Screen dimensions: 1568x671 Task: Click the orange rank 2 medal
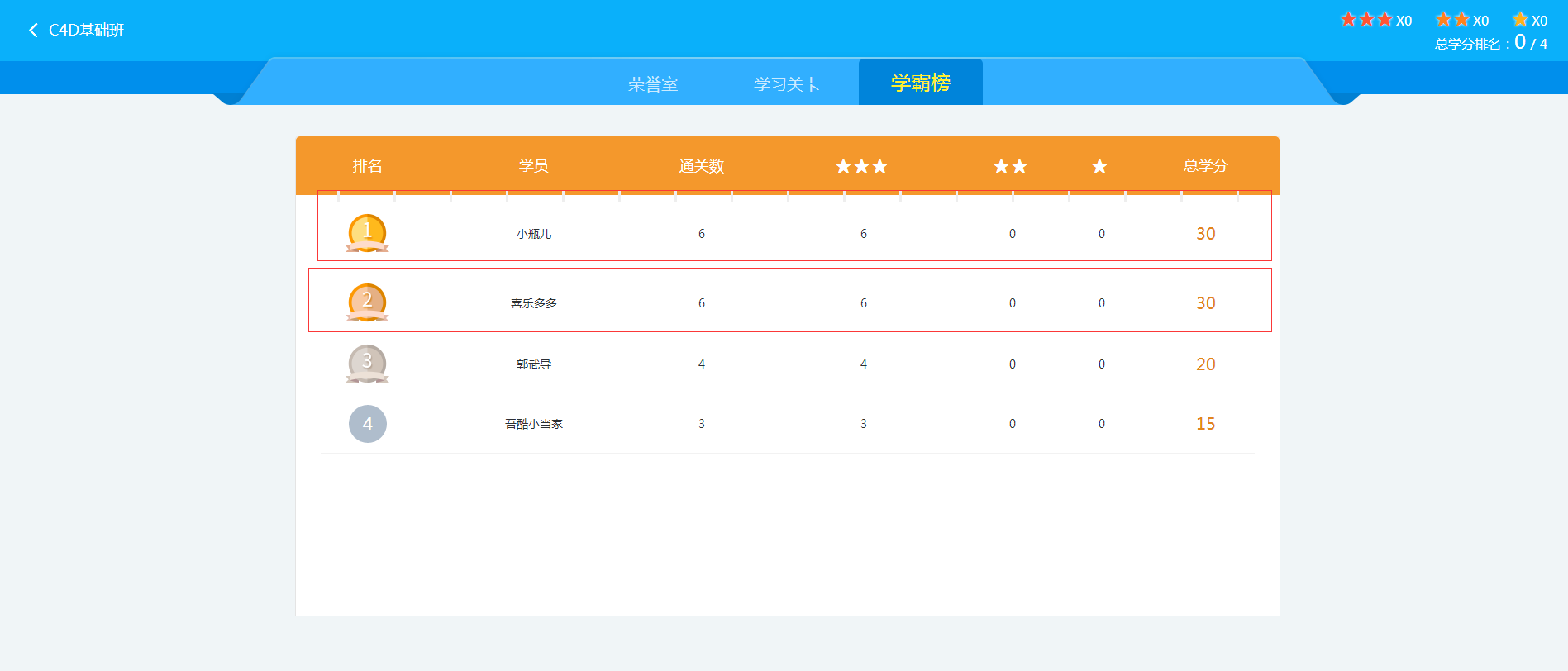coord(367,302)
